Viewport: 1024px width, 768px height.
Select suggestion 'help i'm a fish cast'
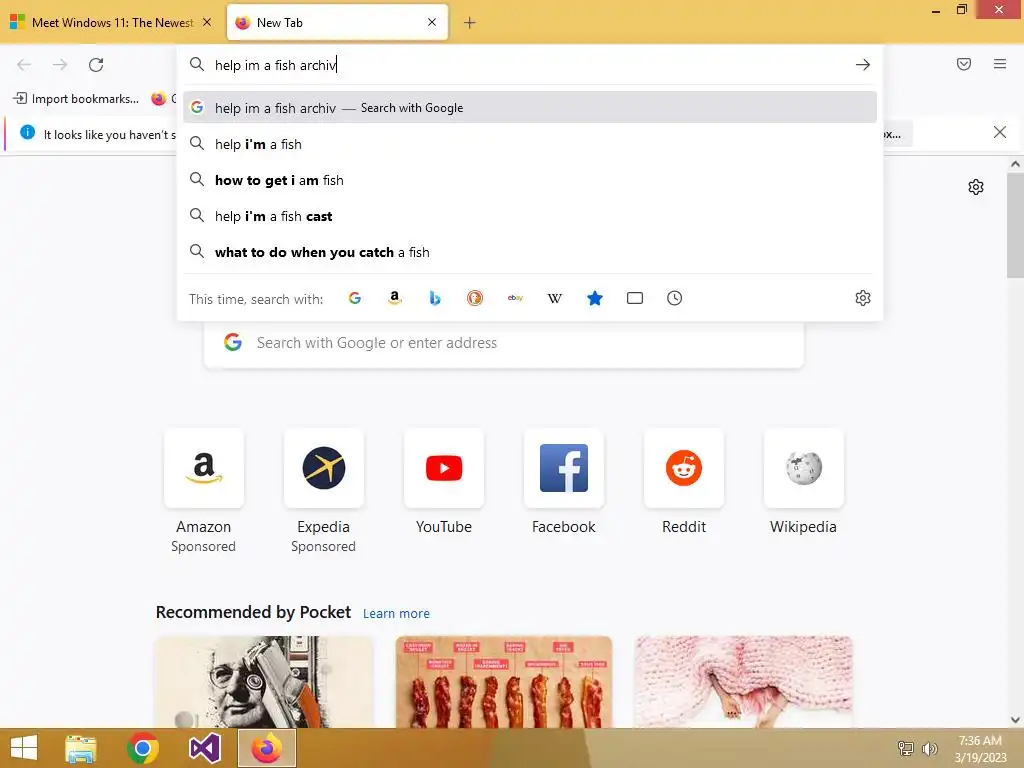click(530, 216)
